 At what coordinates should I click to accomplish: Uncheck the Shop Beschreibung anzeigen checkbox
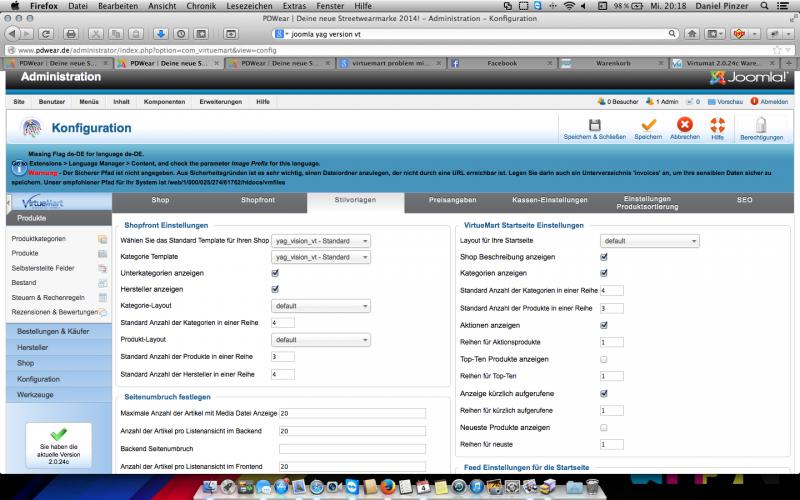coord(604,257)
